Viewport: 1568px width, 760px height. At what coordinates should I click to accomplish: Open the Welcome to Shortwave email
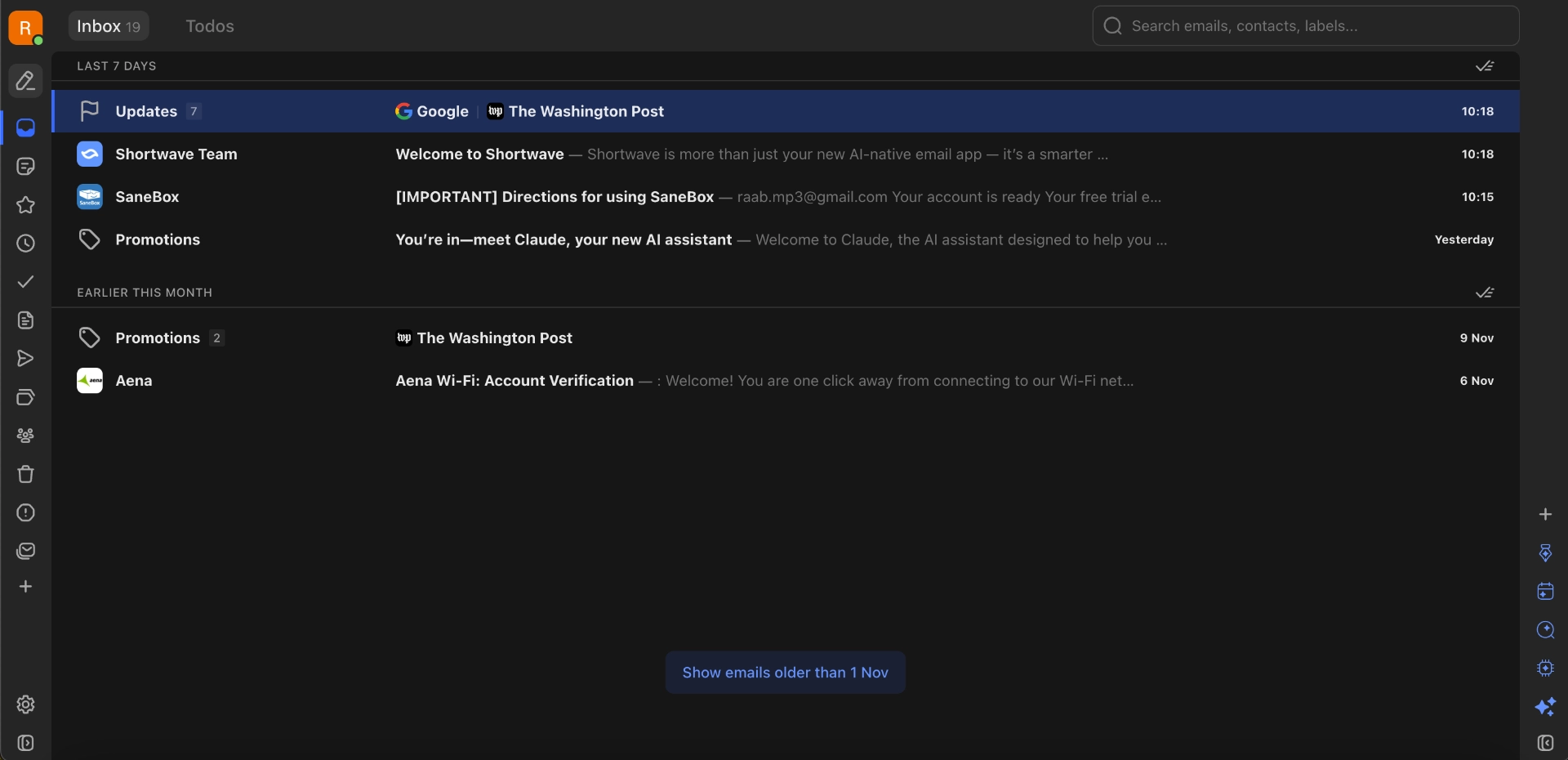tap(786, 154)
